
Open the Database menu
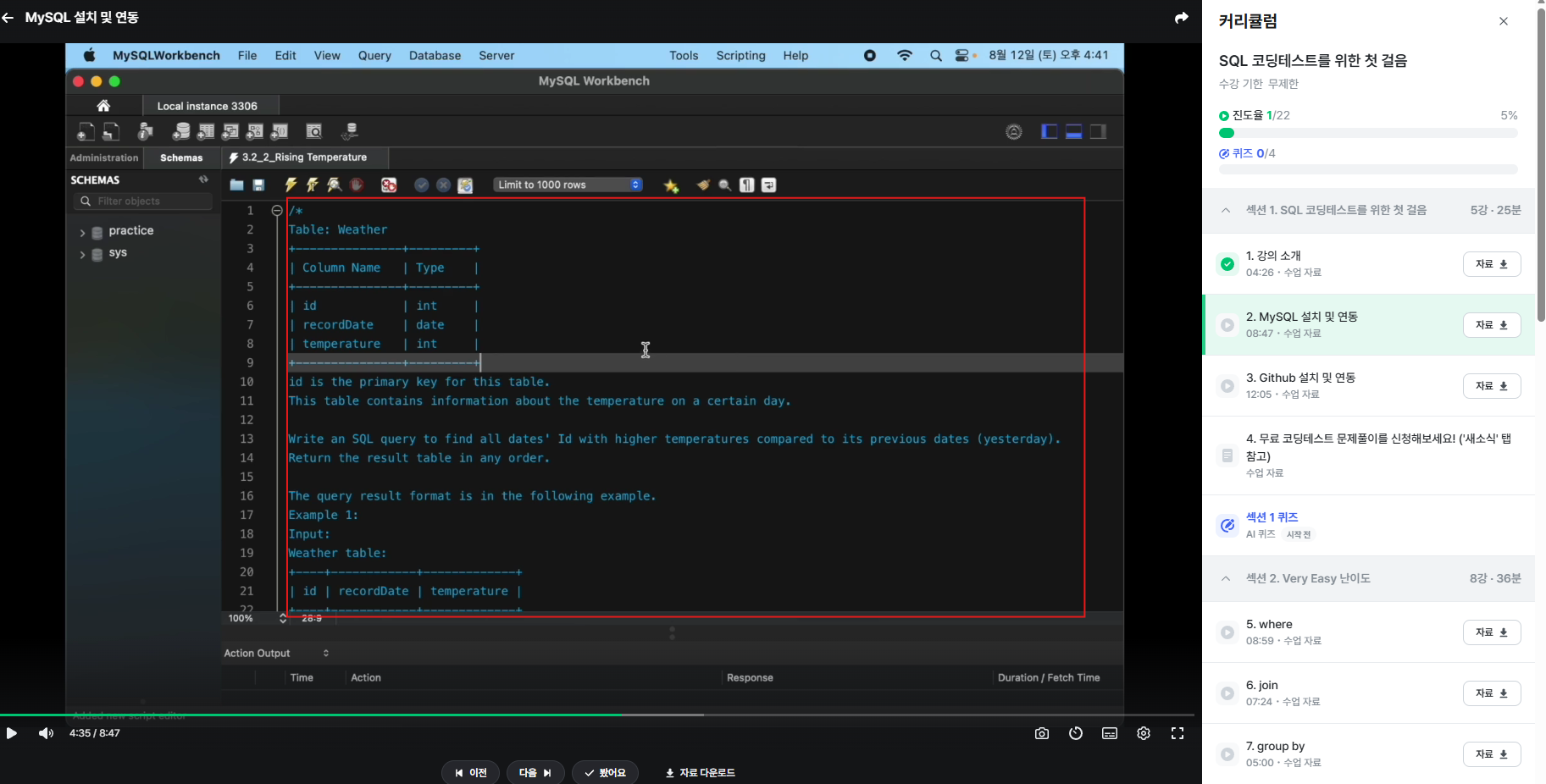(435, 56)
